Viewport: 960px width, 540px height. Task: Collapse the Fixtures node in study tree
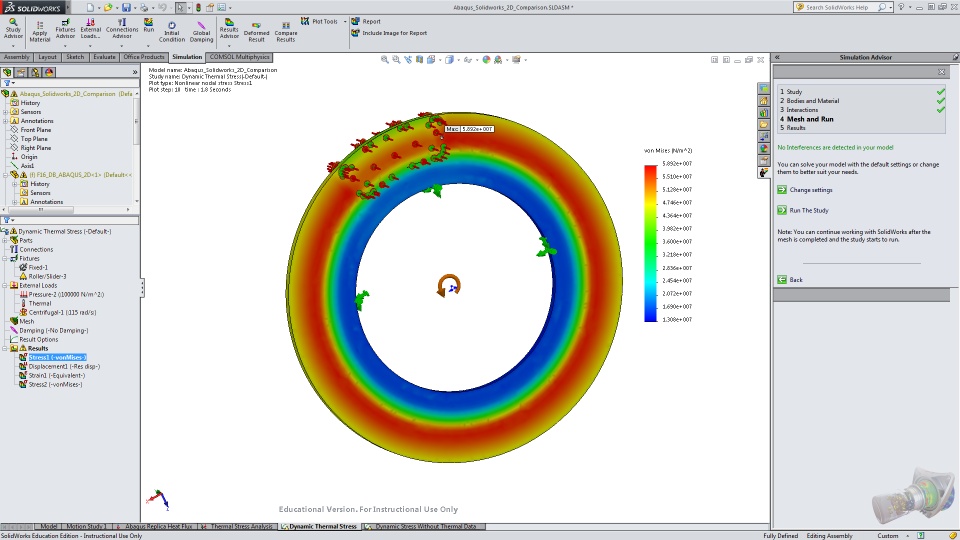[6, 258]
